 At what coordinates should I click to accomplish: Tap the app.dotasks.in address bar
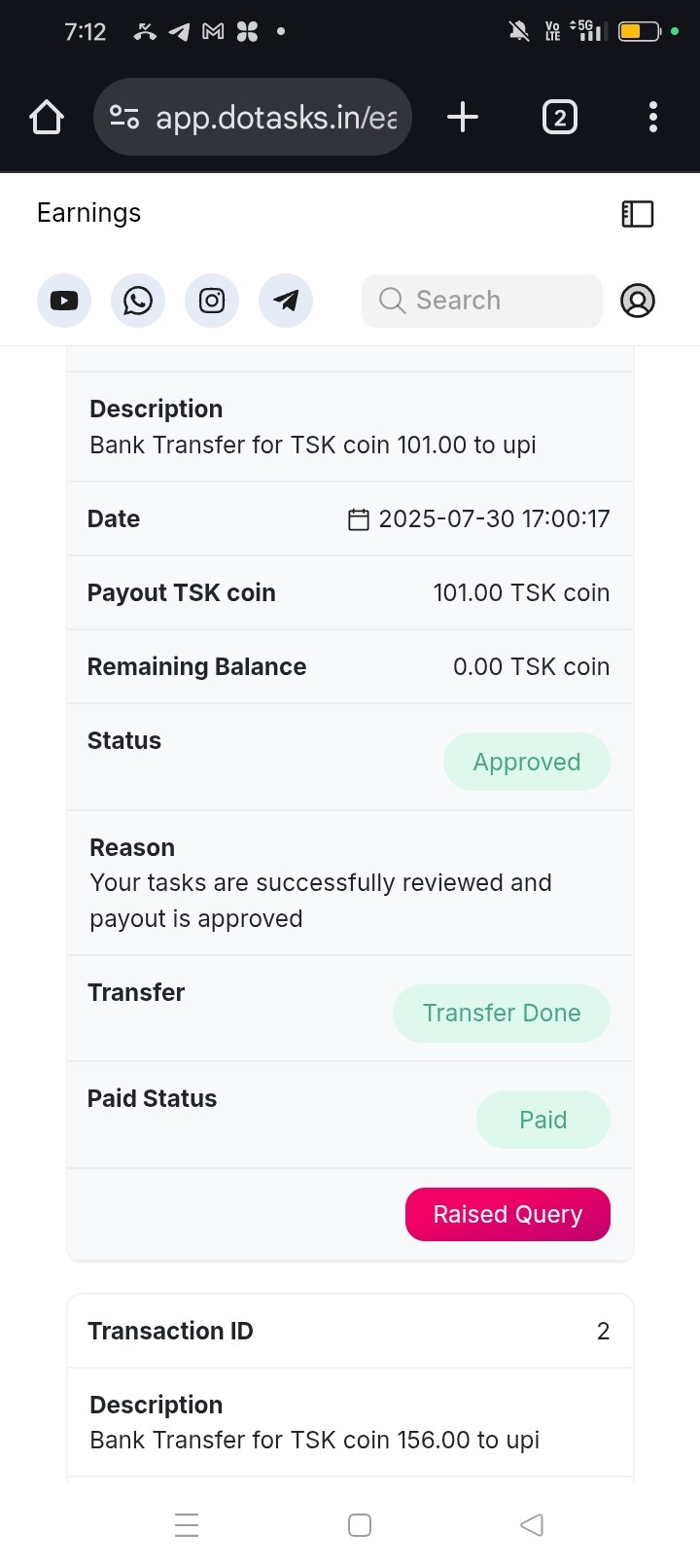276,118
